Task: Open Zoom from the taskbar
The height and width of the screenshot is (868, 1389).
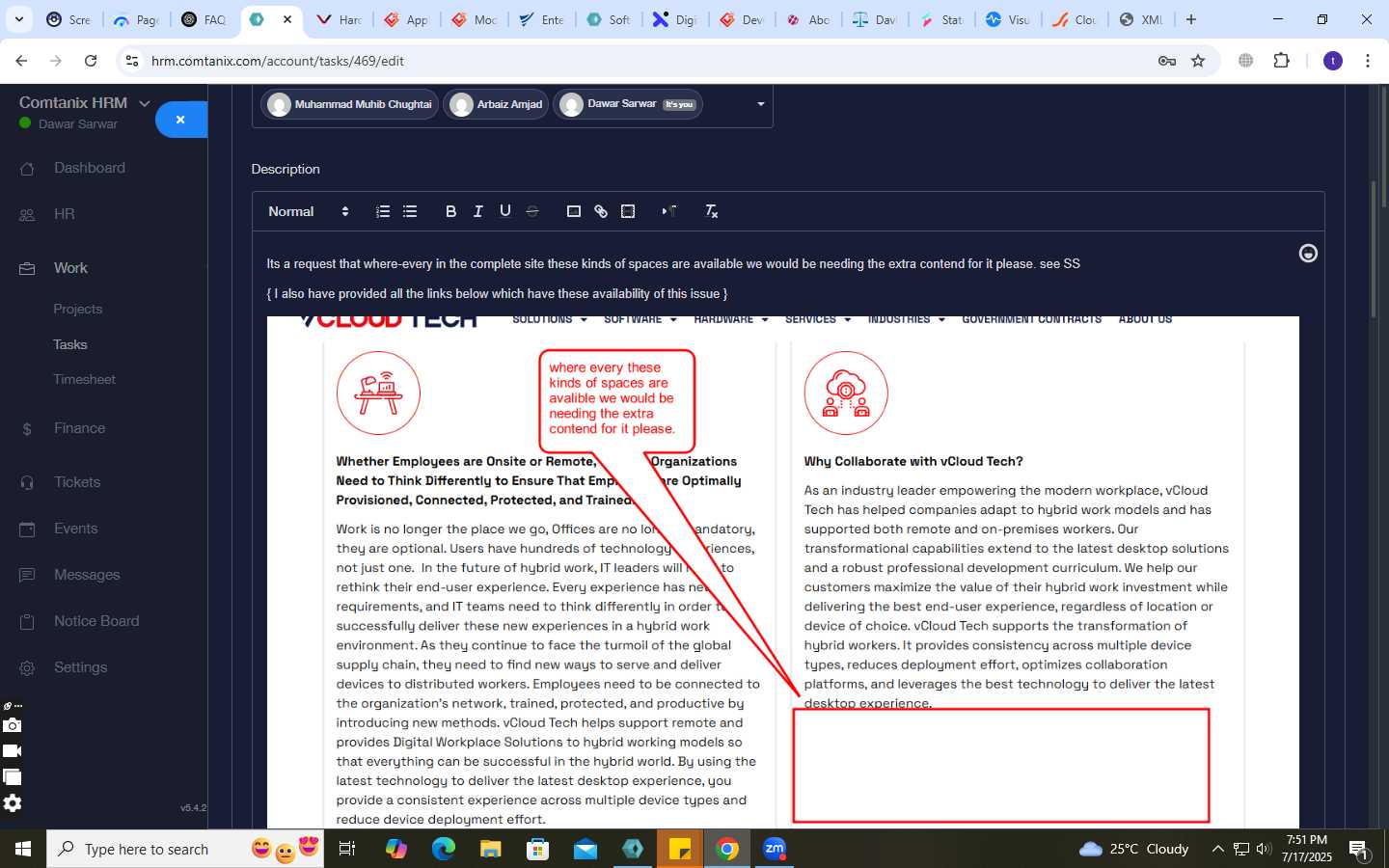Action: [775, 849]
